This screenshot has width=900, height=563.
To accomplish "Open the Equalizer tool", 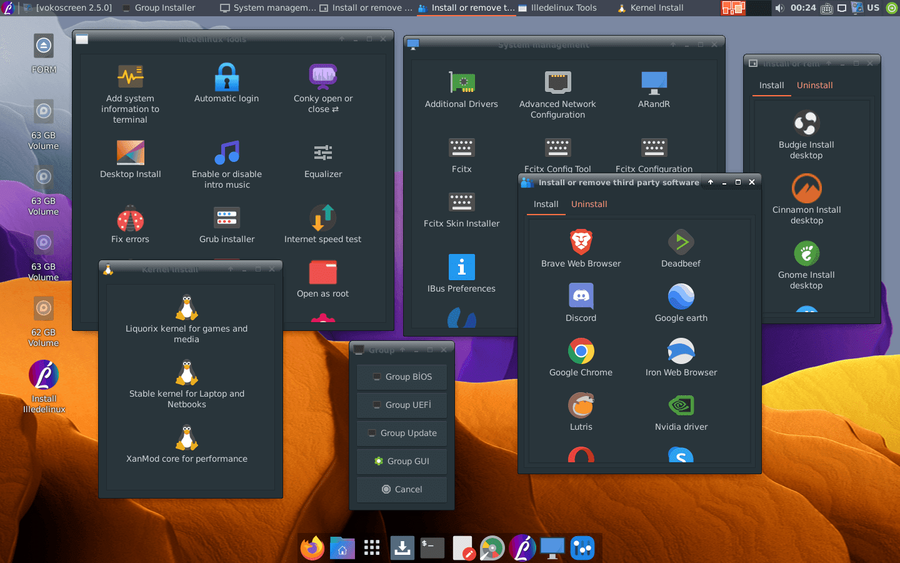I will click(323, 153).
